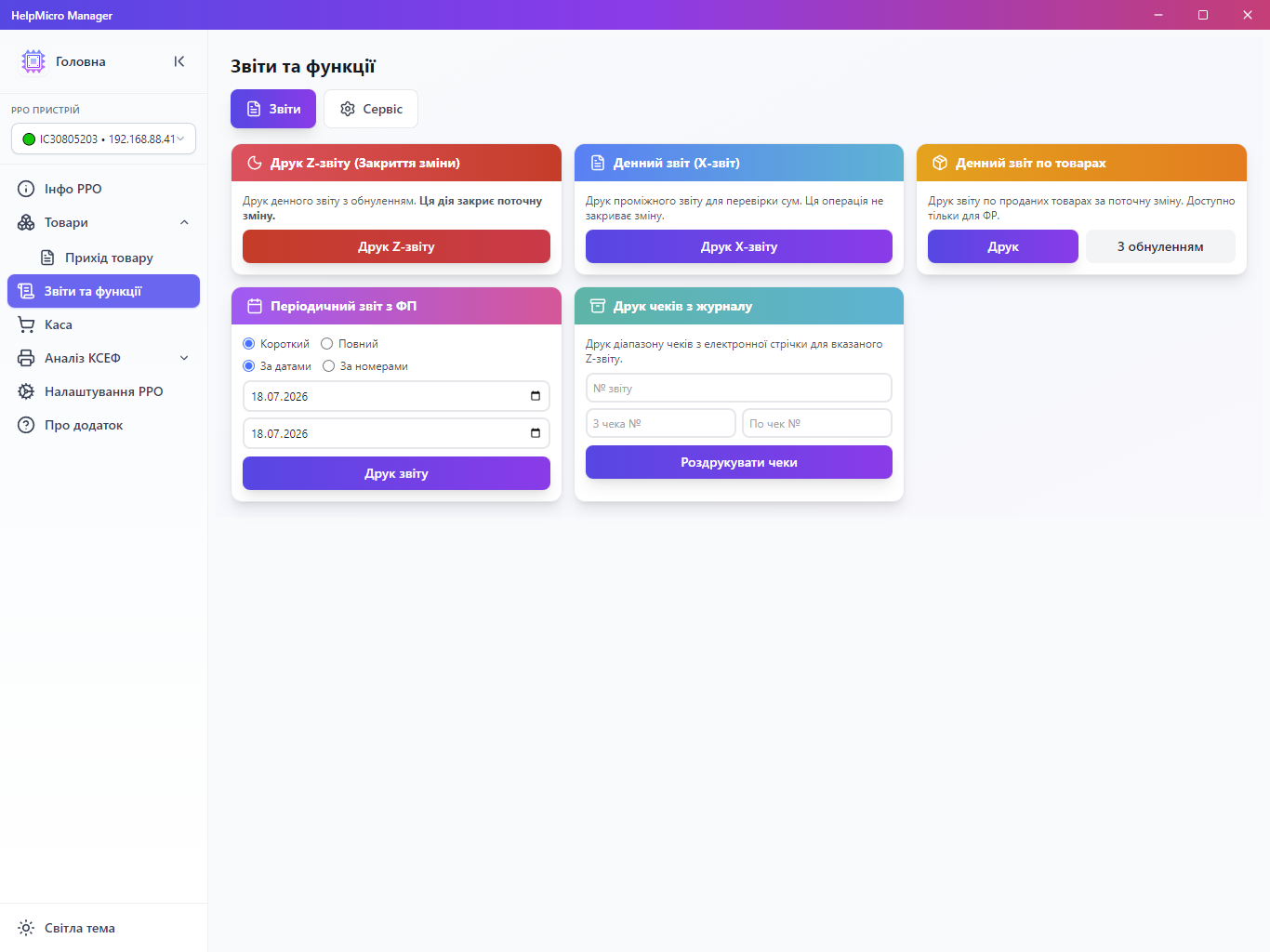Open Інфо РРО in the sidebar
Screen dimensions: 1270x952
point(104,189)
